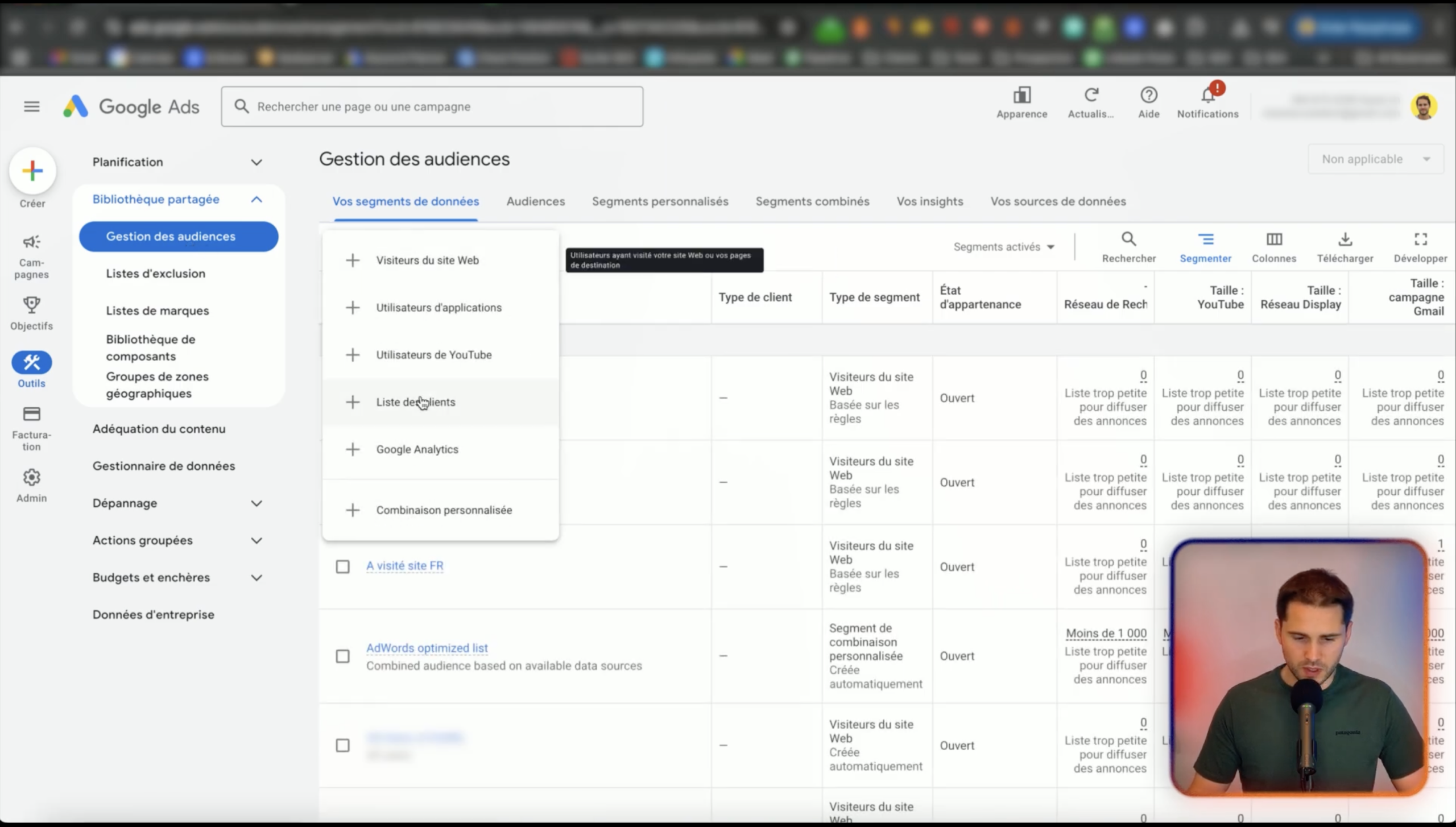Click the État d'appartenance column header
The width and height of the screenshot is (1456, 827).
980,297
